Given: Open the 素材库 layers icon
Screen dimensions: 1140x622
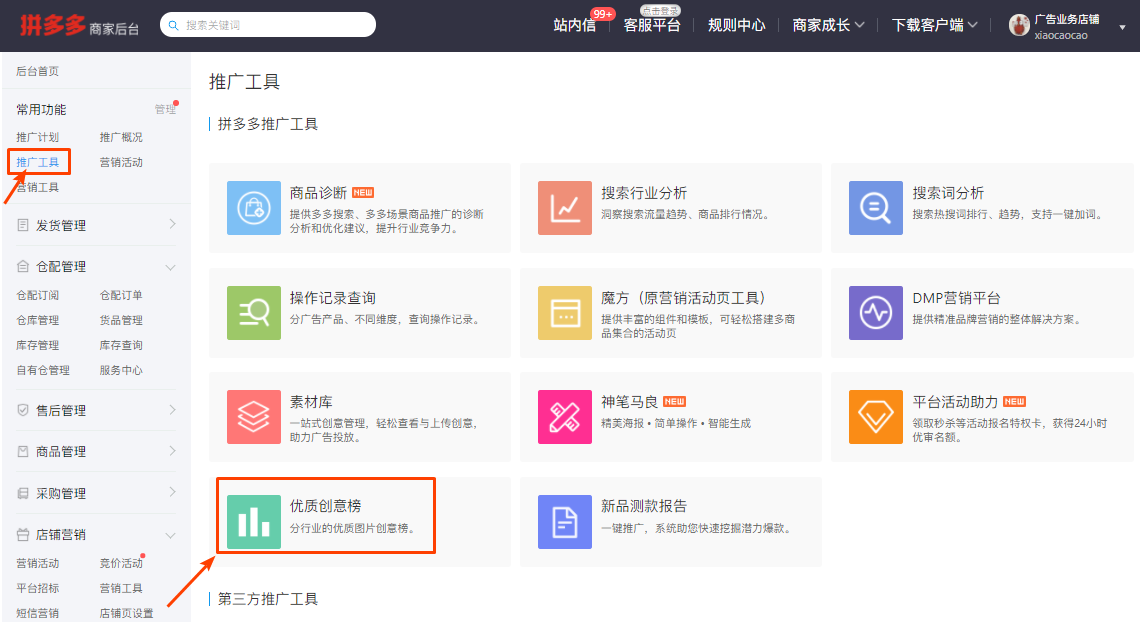Looking at the screenshot, I should point(254,416).
